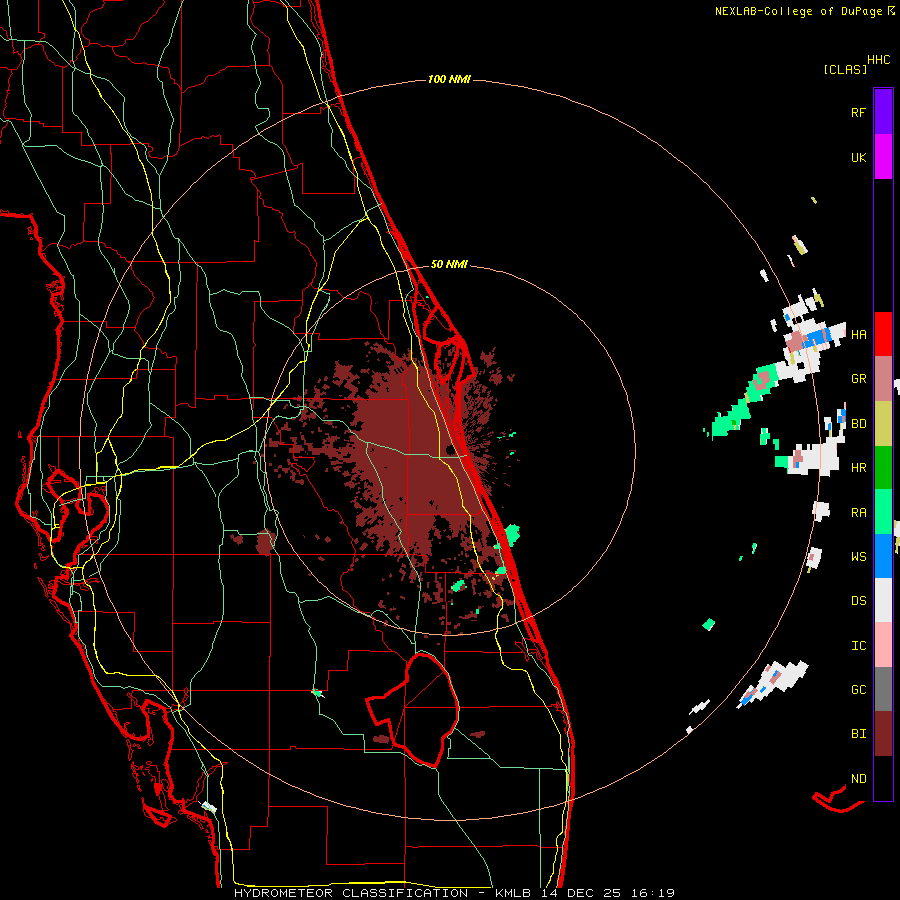This screenshot has width=900, height=900.
Task: Click the [CLAS] legend header
Action: (x=845, y=69)
